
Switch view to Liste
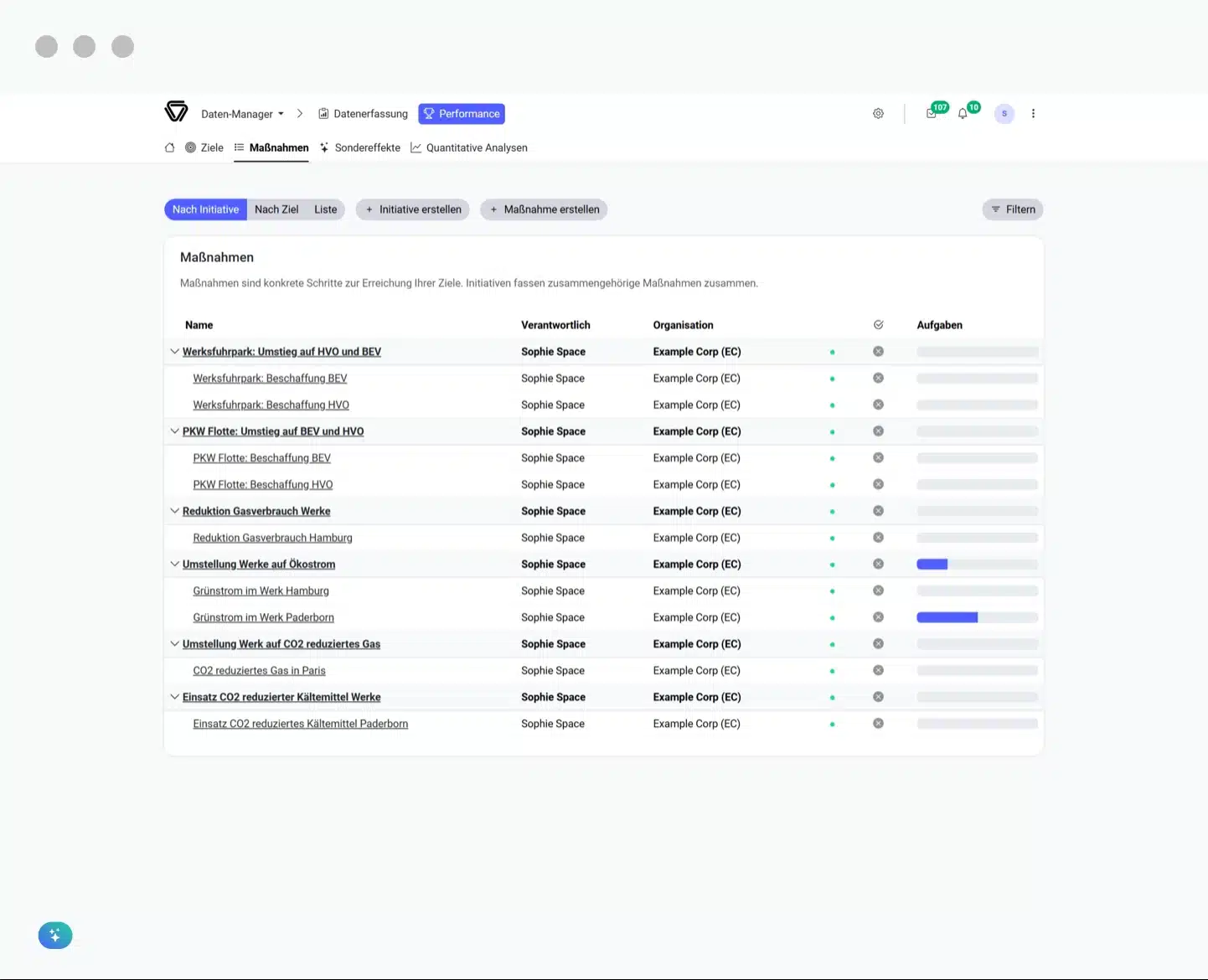(326, 209)
